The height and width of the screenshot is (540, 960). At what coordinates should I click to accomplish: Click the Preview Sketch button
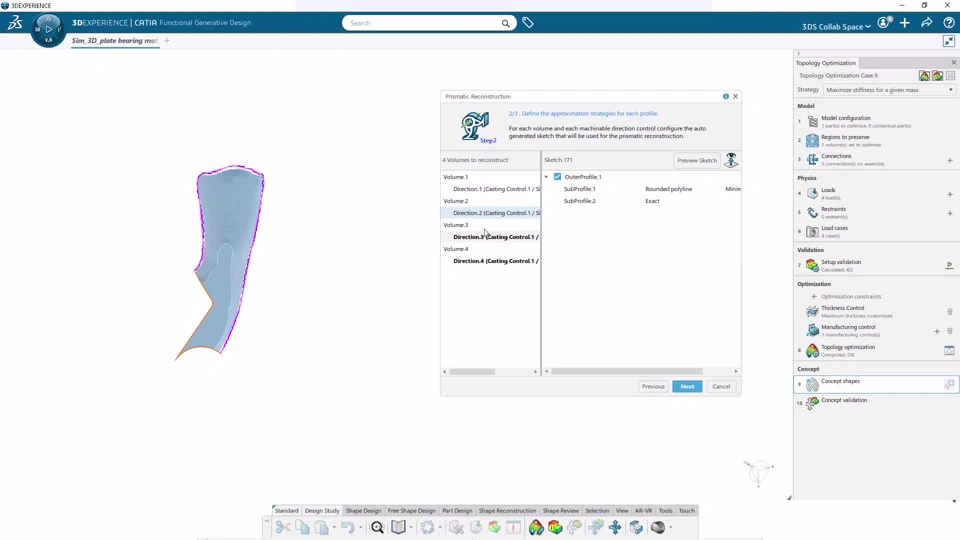click(697, 160)
